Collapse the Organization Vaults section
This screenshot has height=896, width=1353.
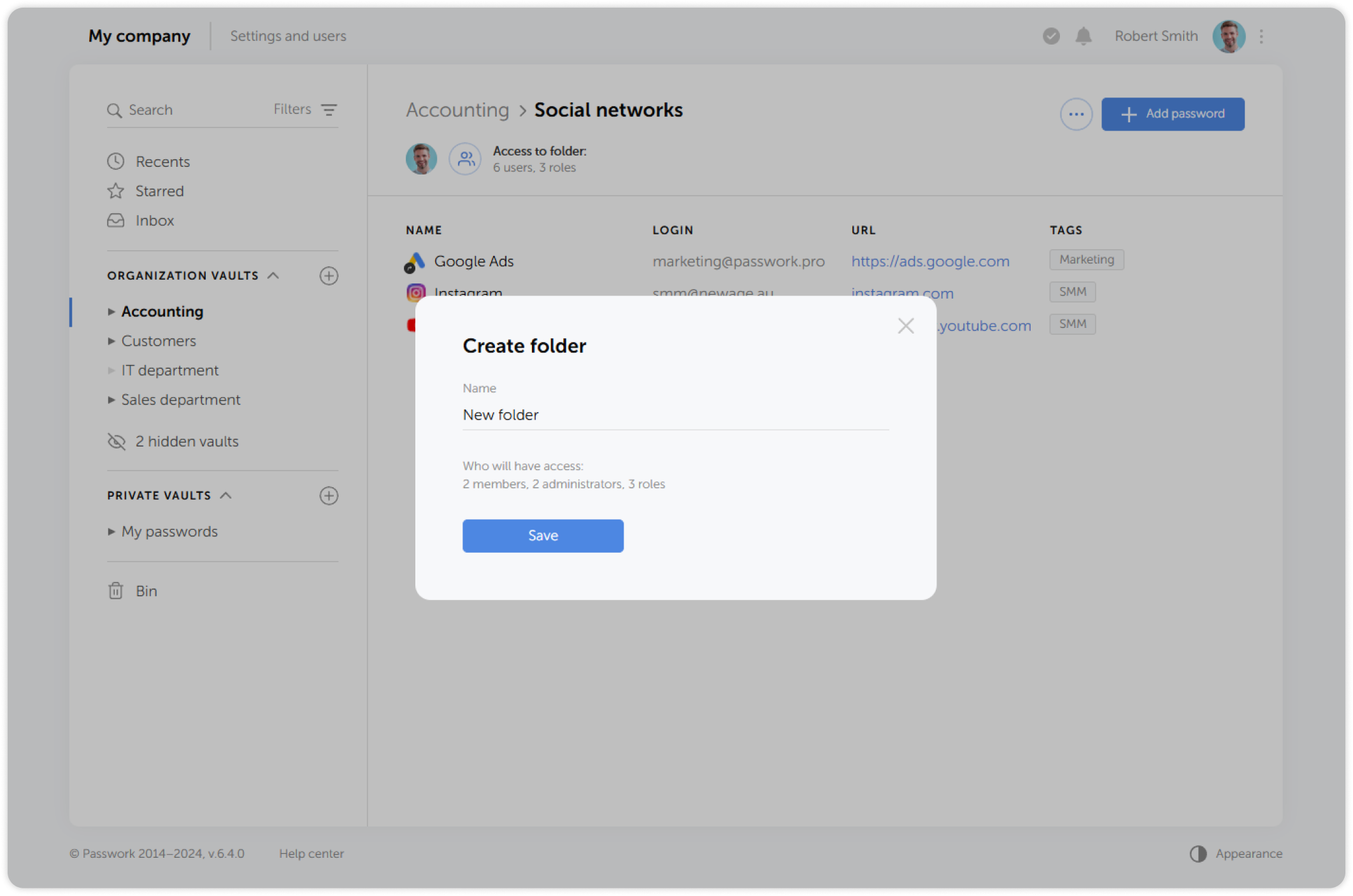[x=275, y=275]
